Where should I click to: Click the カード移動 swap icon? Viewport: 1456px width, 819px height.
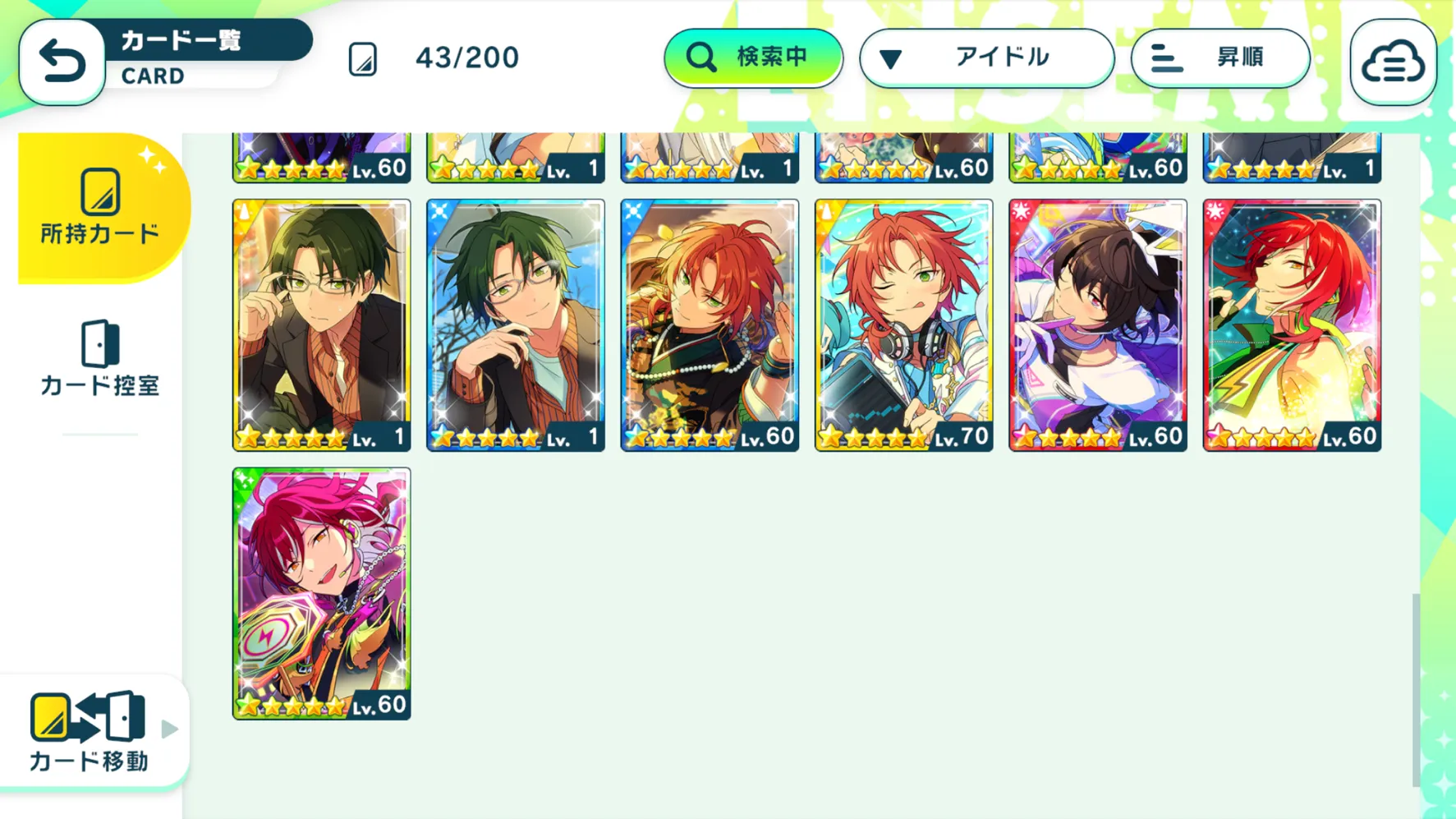pyautogui.click(x=87, y=716)
